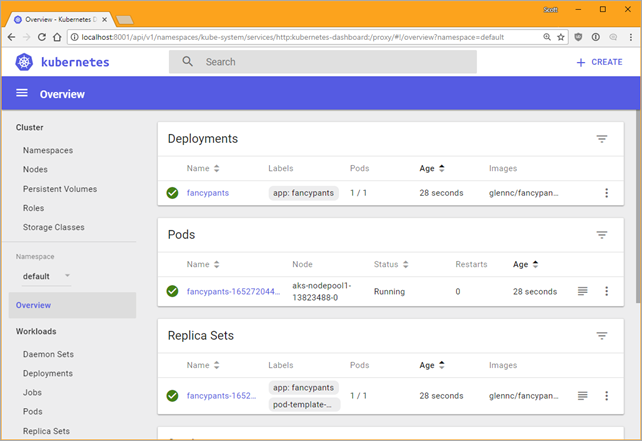The width and height of the screenshot is (642, 441).
Task: Open actions menu for fancypants deployment
Action: point(606,193)
